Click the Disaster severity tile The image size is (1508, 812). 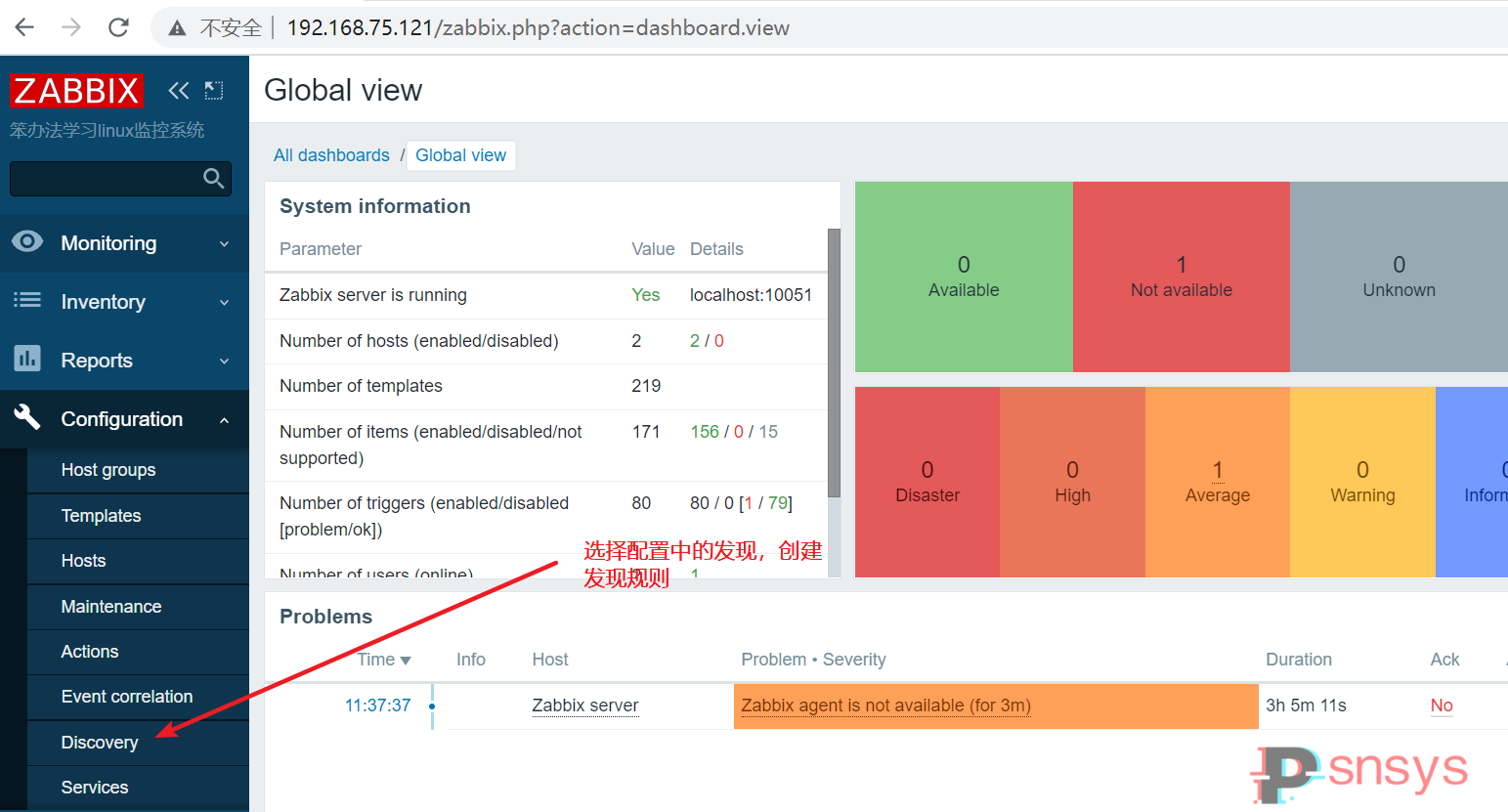(x=927, y=482)
